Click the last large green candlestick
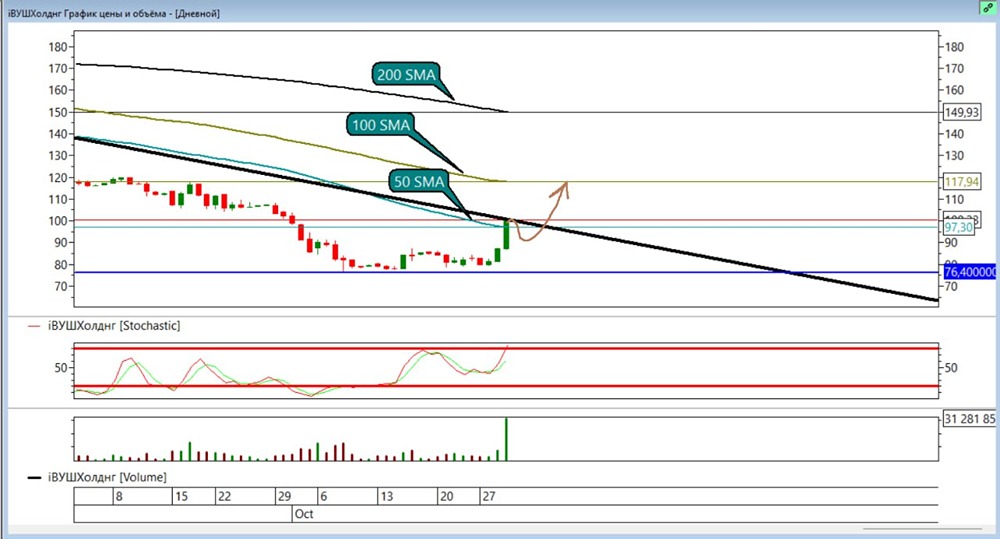Viewport: 1000px width, 539px height. pos(506,234)
